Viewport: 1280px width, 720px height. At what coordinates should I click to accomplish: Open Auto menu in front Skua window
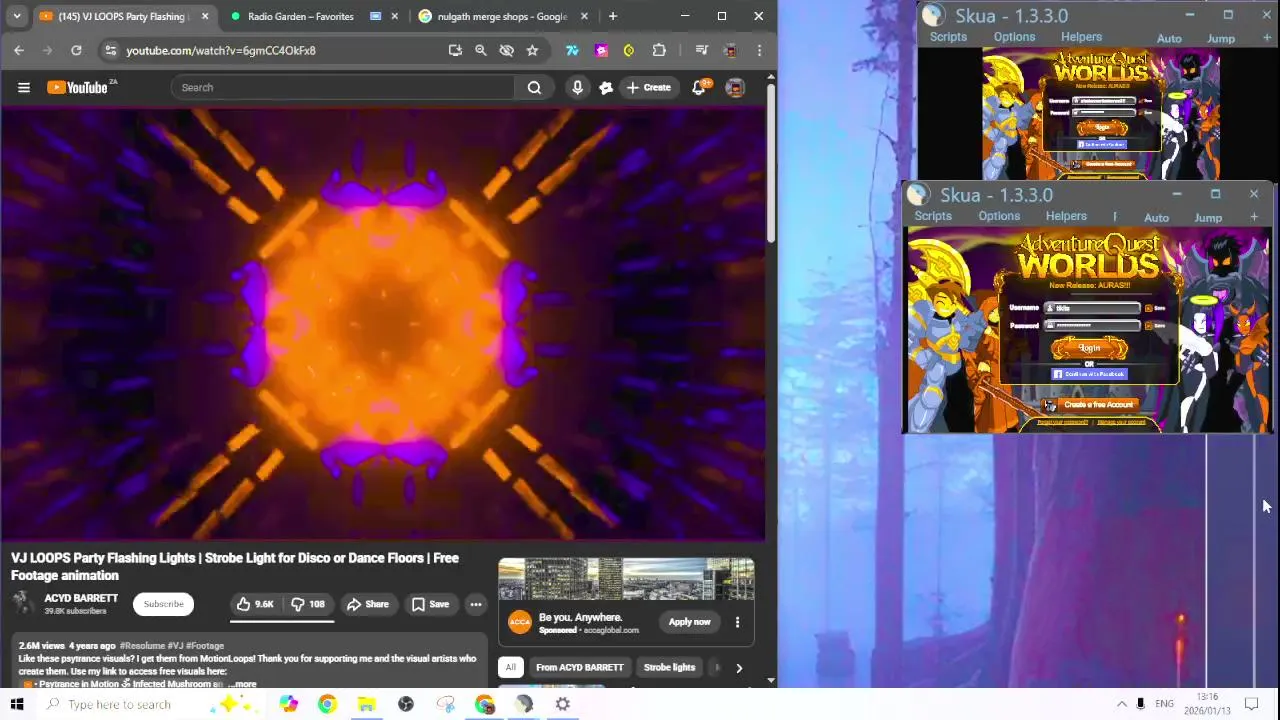(x=1156, y=218)
